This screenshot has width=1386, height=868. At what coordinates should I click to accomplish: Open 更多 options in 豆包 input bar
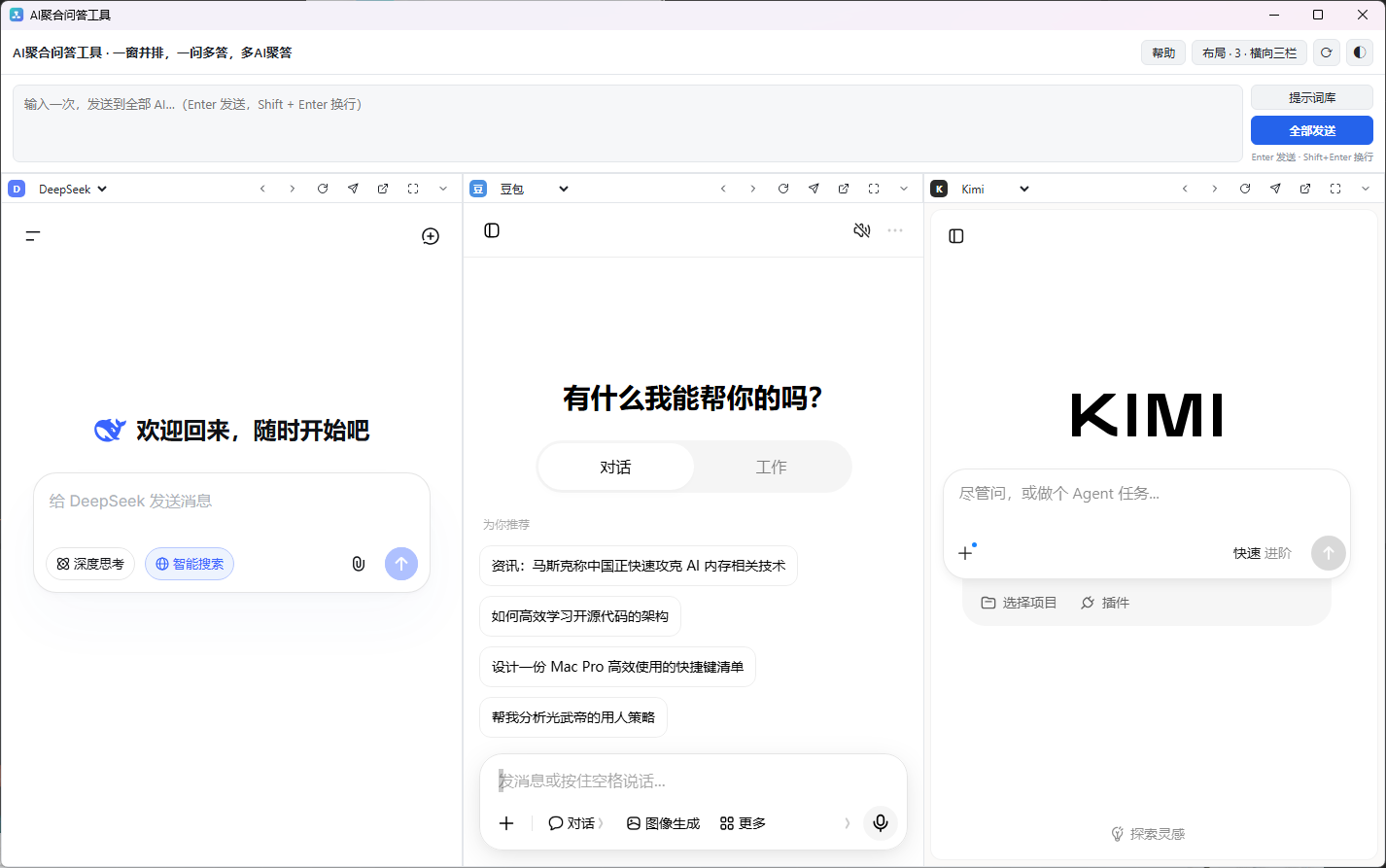[743, 823]
